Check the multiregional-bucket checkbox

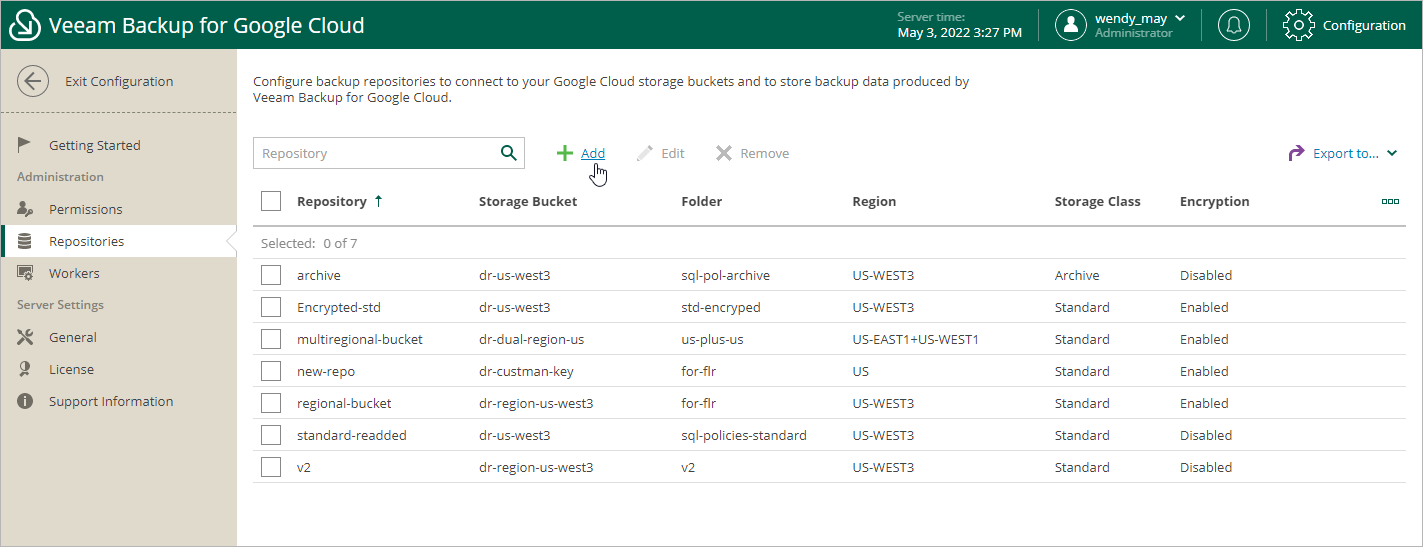271,339
